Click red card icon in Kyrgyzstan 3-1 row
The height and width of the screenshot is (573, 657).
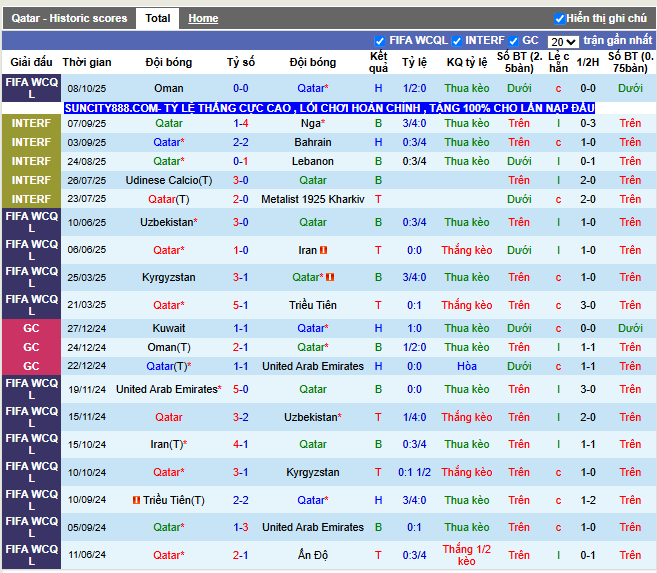330,278
